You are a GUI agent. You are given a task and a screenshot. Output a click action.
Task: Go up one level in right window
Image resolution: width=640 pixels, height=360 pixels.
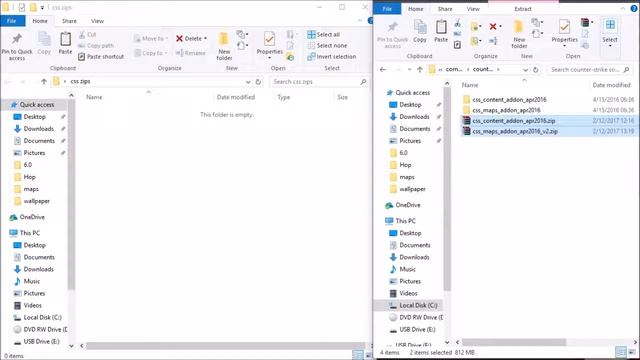point(420,70)
